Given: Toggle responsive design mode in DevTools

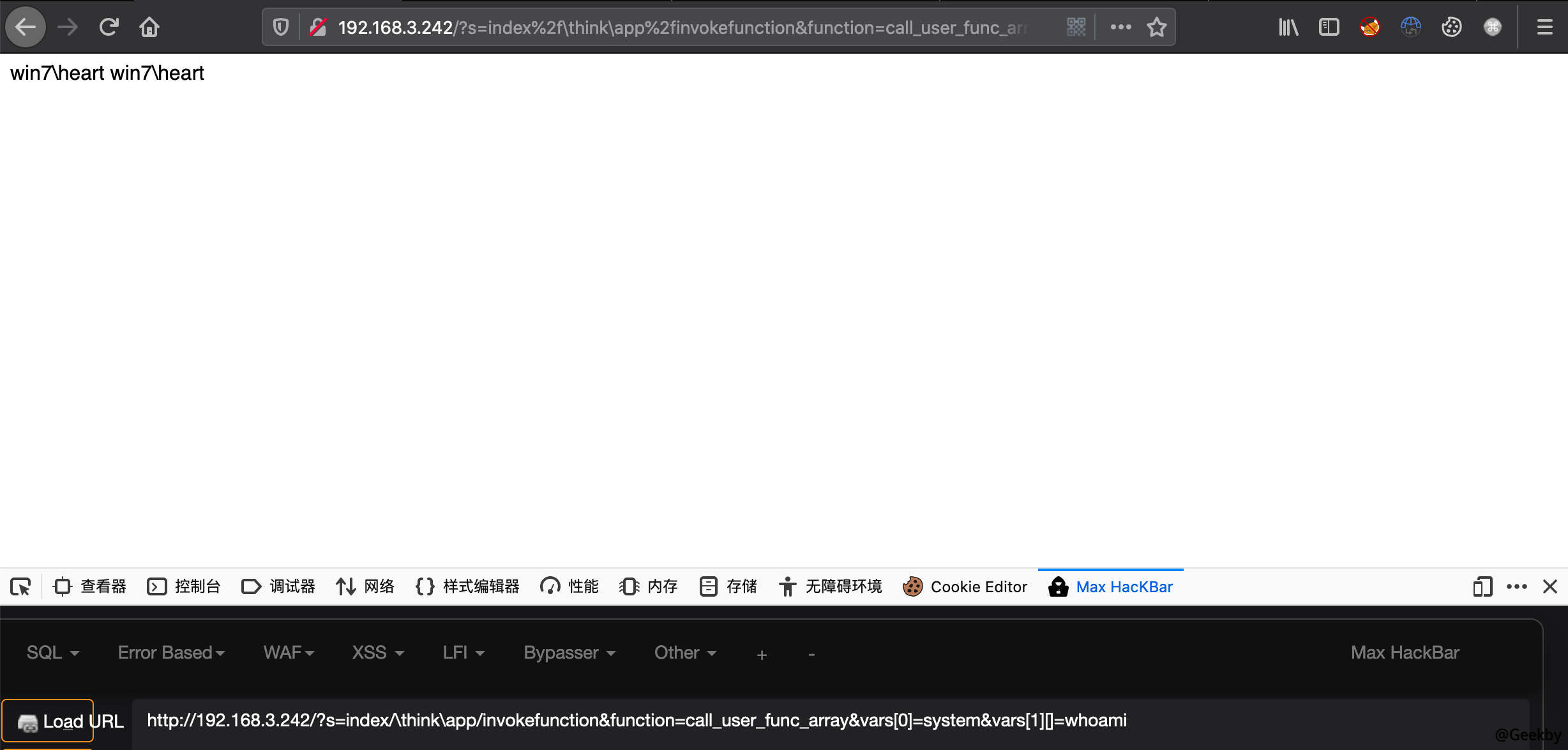Looking at the screenshot, I should tap(1482, 586).
